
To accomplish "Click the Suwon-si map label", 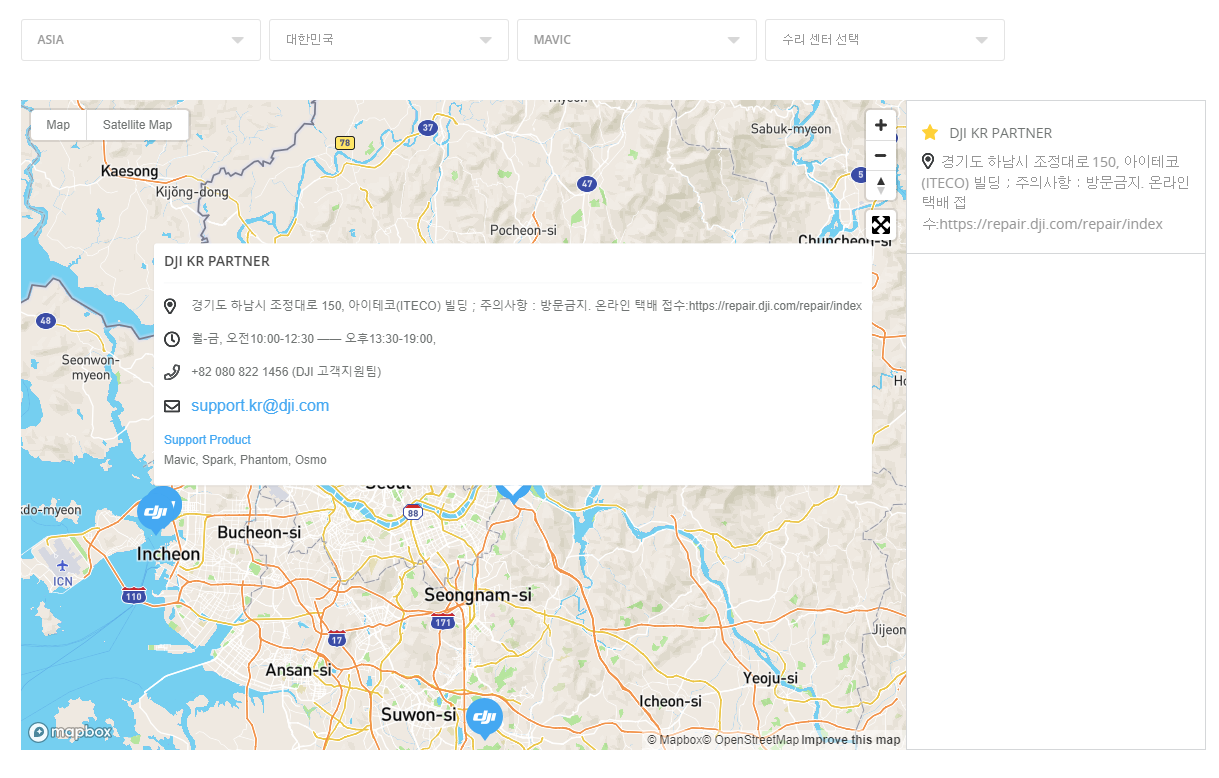I will [419, 715].
